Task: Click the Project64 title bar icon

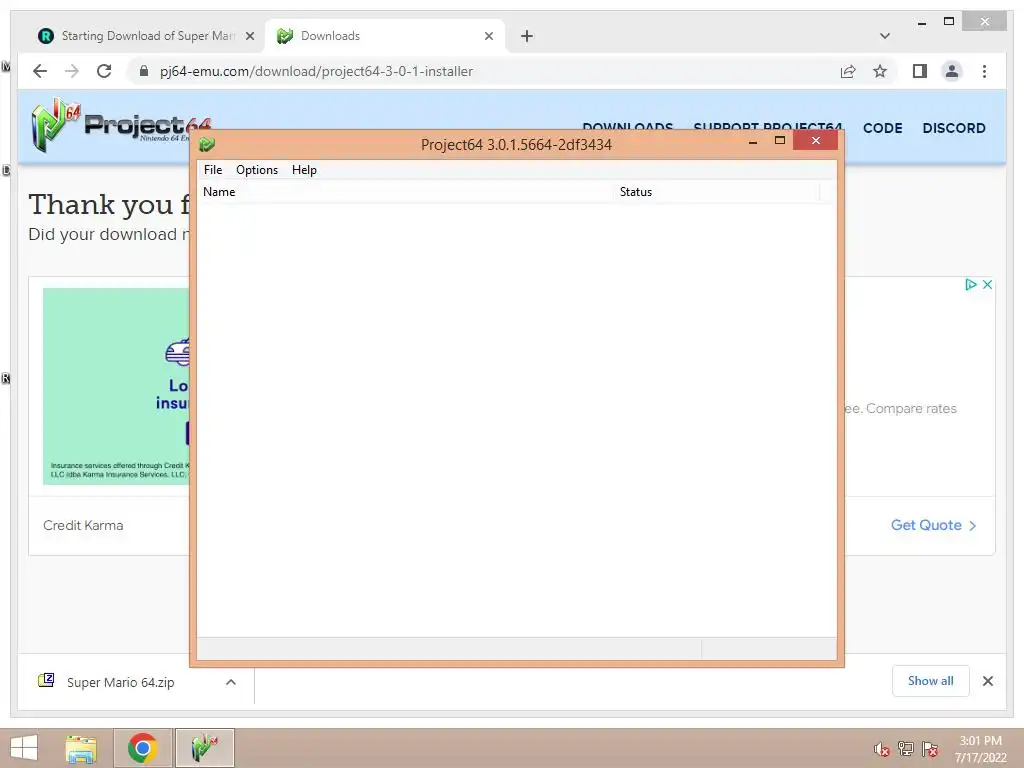Action: 207,144
